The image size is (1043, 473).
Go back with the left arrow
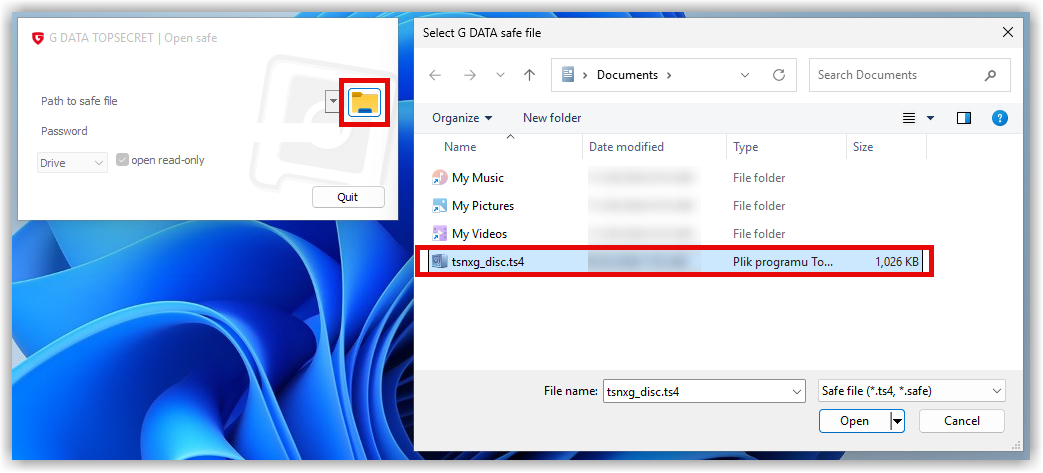point(435,75)
